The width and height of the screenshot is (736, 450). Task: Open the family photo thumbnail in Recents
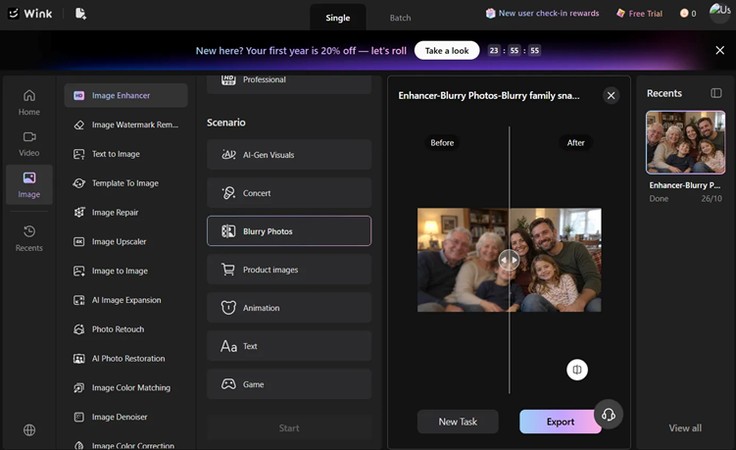[685, 143]
